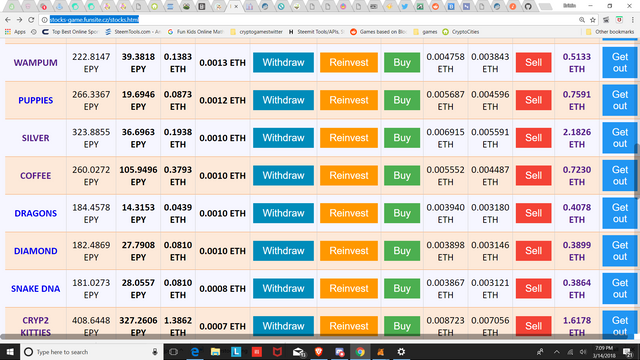Get out of DRAGONS stock

(x=620, y=213)
